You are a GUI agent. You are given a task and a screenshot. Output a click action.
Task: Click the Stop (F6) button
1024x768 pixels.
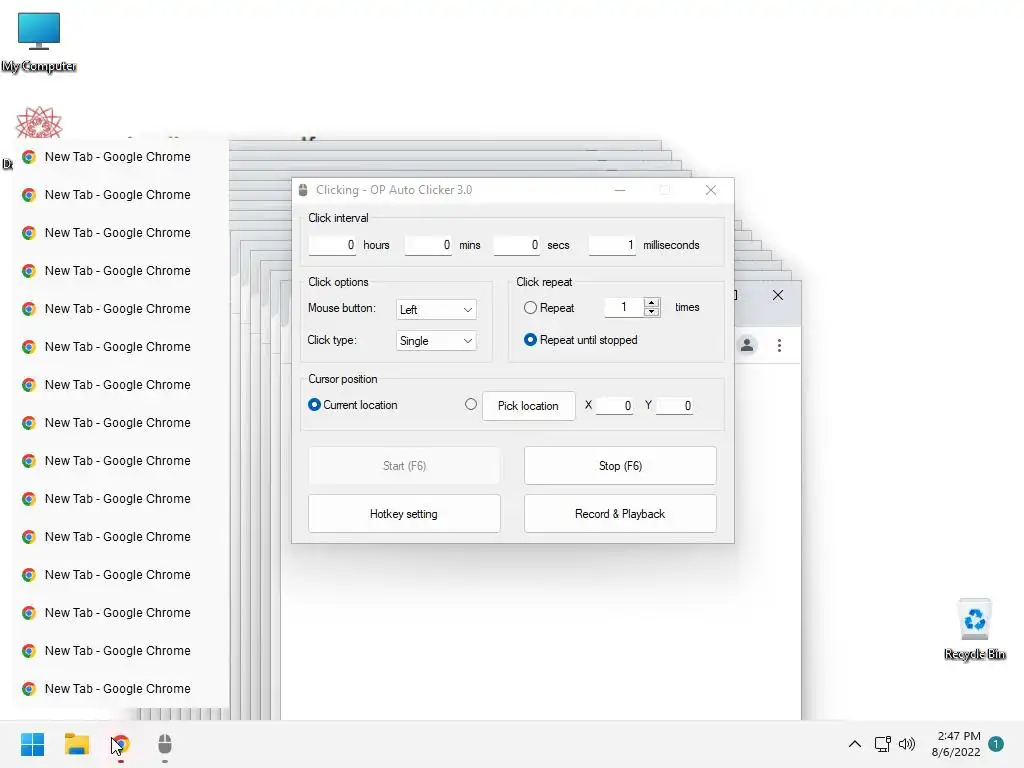pyautogui.click(x=620, y=466)
